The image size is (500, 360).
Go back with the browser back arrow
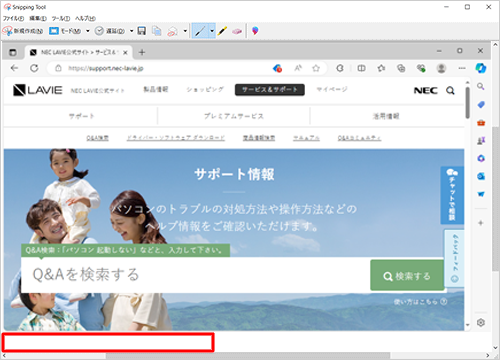pyautogui.click(x=14, y=68)
